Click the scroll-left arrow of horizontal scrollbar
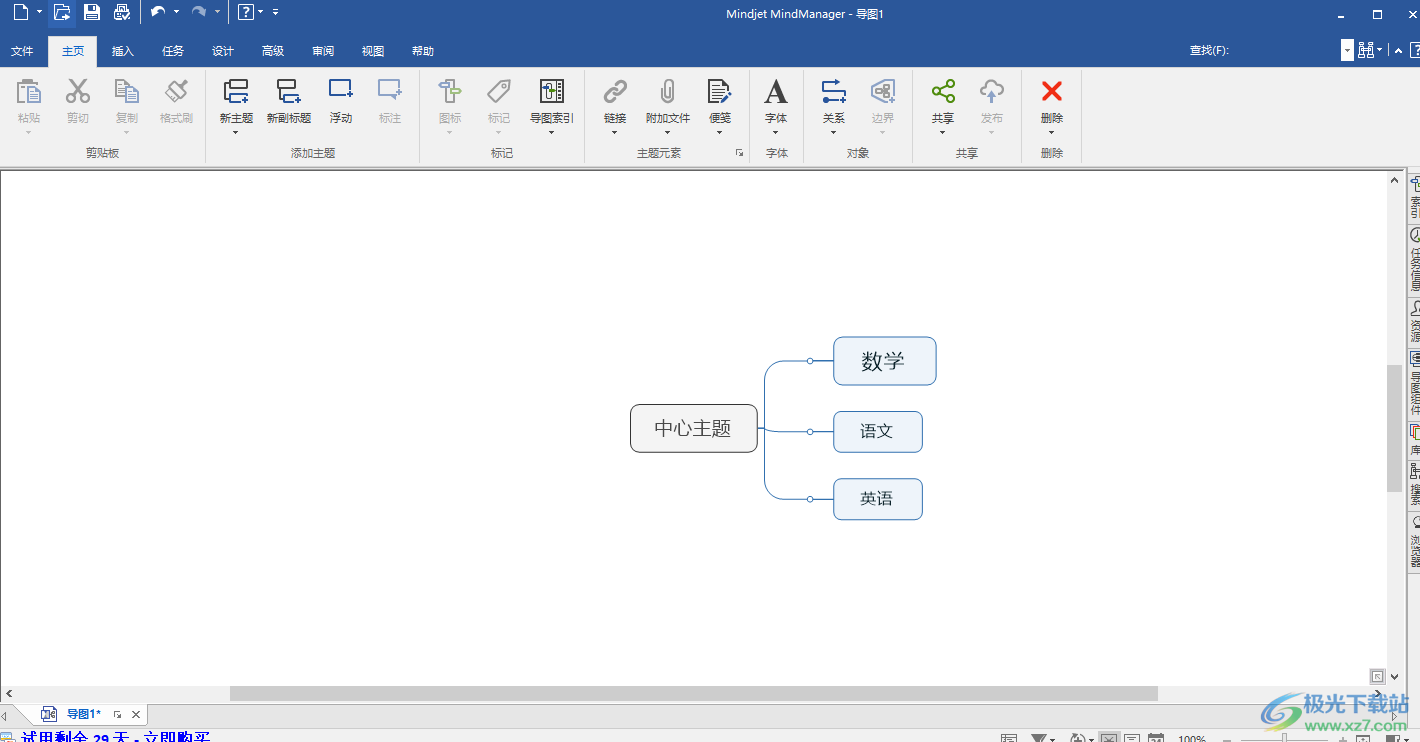The height and width of the screenshot is (742, 1420). coord(9,693)
